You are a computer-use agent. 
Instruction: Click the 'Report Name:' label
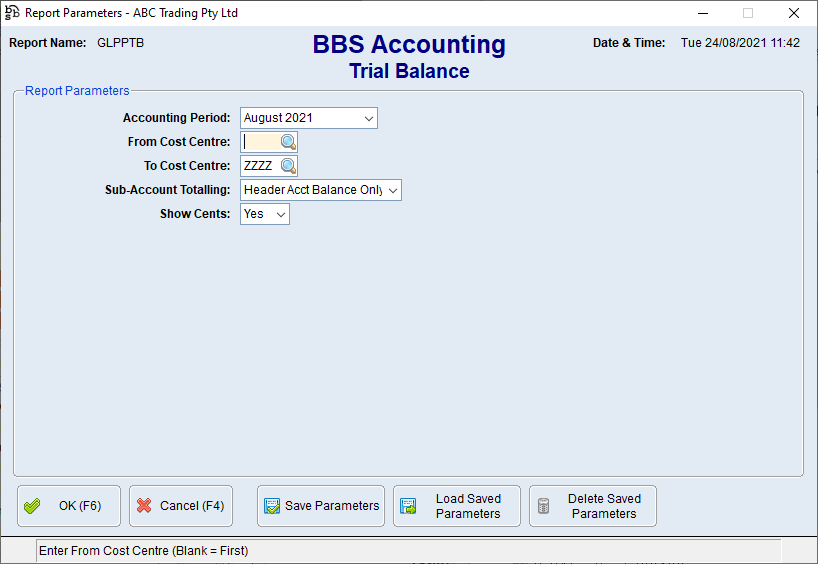47,43
